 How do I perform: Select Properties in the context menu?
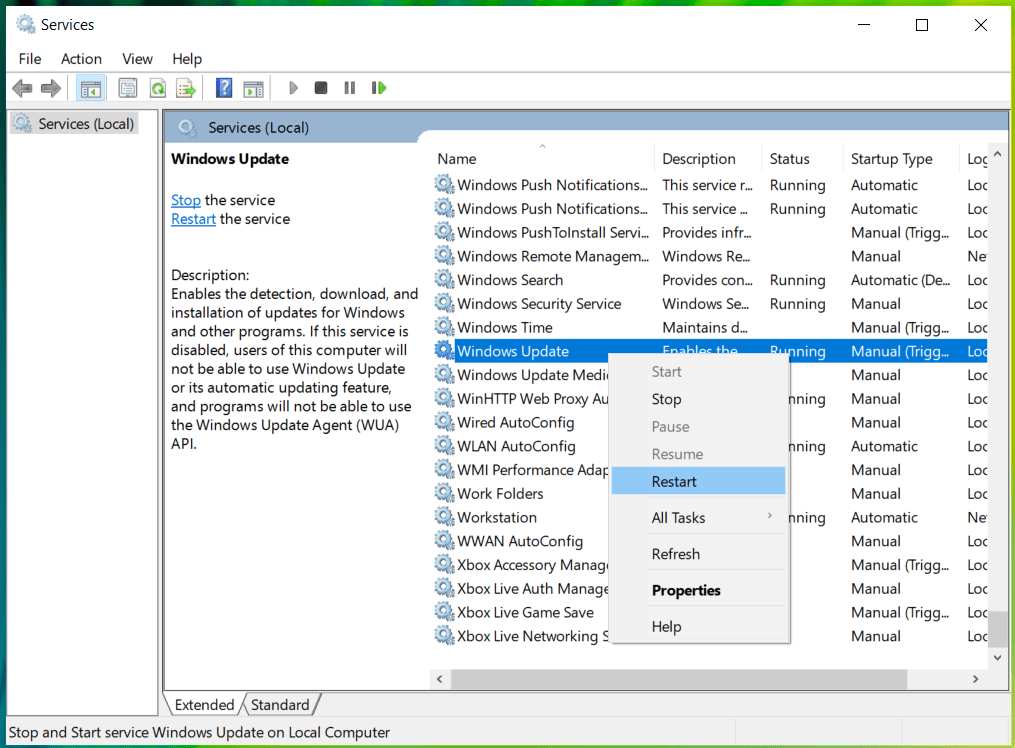pos(686,590)
